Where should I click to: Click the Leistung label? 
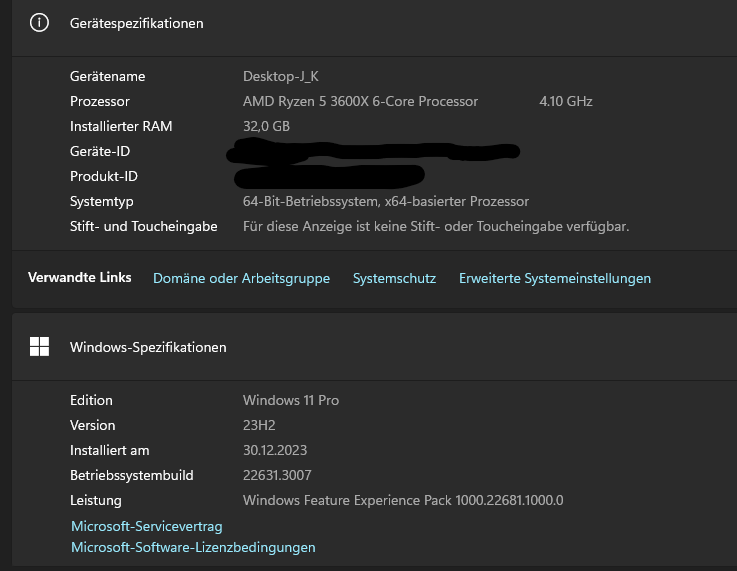point(95,500)
